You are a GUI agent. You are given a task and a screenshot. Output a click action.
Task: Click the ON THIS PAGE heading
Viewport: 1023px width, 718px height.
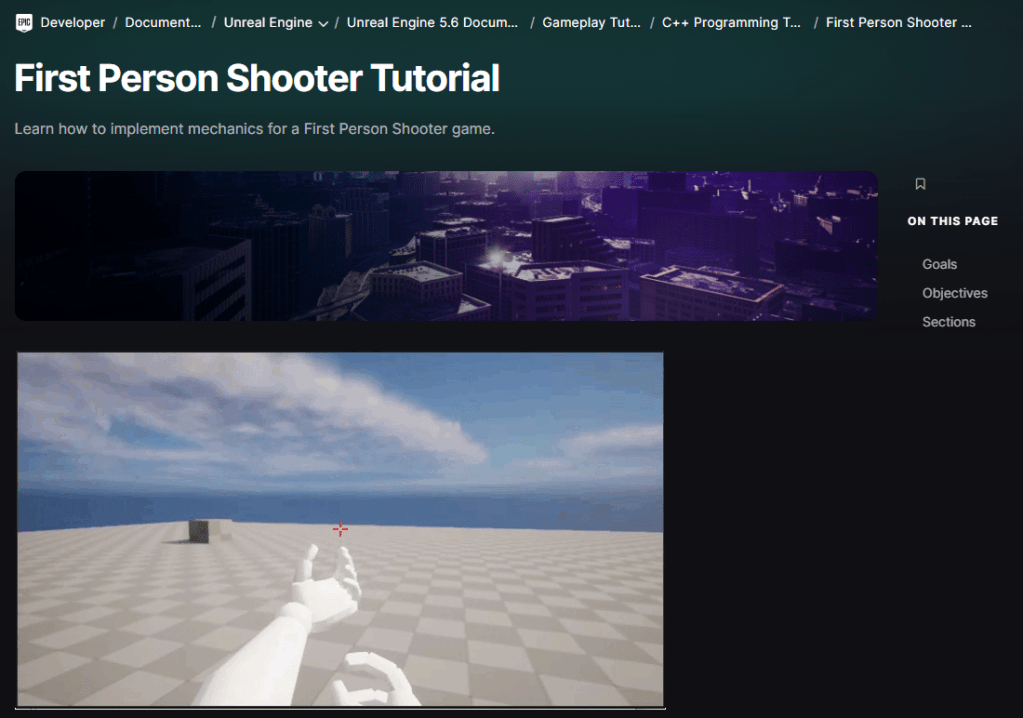[952, 221]
